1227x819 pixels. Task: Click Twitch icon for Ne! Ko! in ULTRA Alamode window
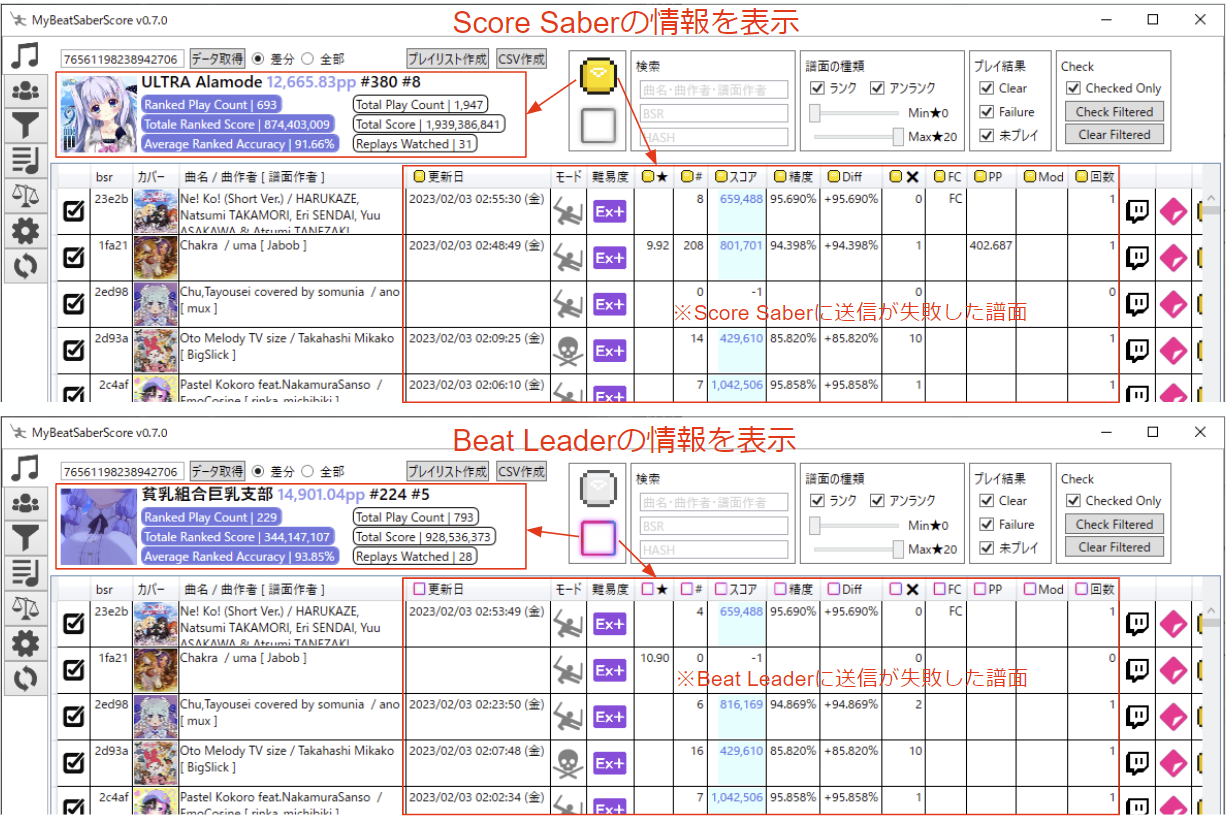pyautogui.click(x=1137, y=211)
